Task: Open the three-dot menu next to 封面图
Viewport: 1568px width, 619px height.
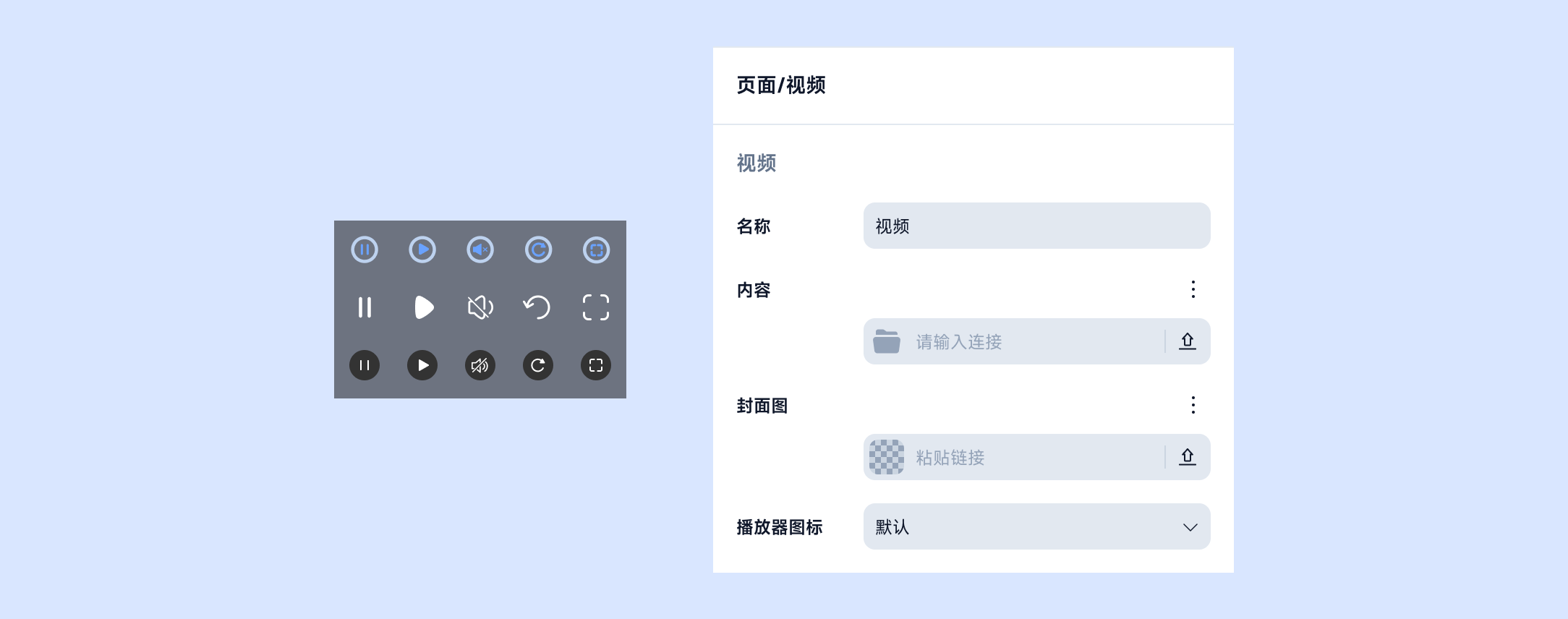Action: [x=1193, y=405]
